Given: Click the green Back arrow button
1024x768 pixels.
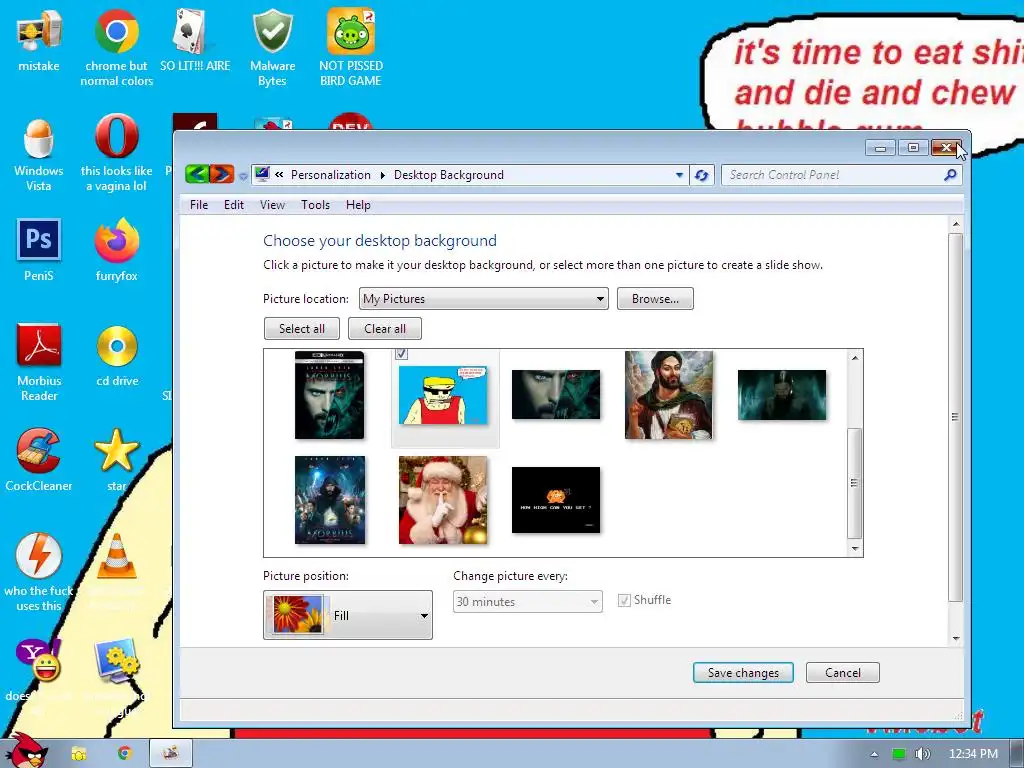Looking at the screenshot, I should (x=197, y=174).
